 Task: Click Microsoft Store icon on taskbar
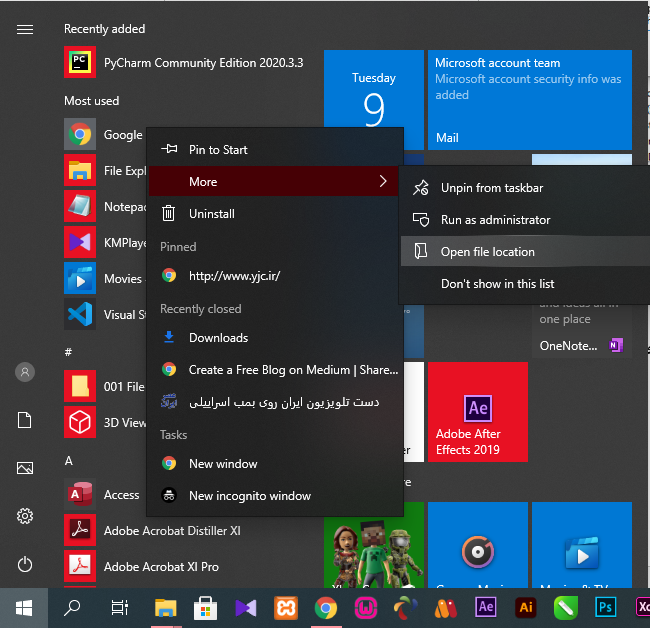(x=205, y=606)
